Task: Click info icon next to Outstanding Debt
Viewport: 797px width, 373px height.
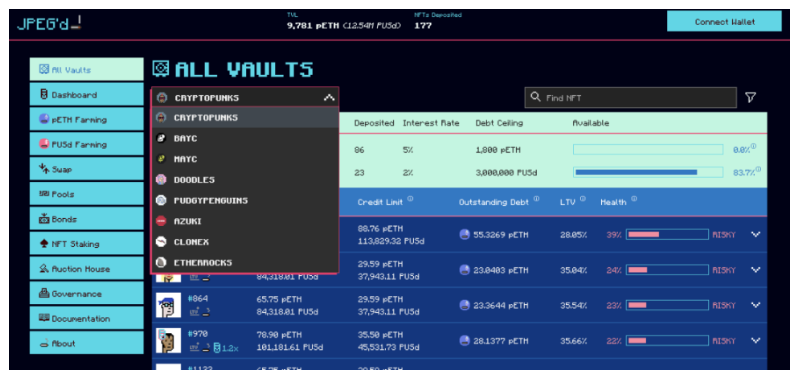Action: tap(536, 199)
